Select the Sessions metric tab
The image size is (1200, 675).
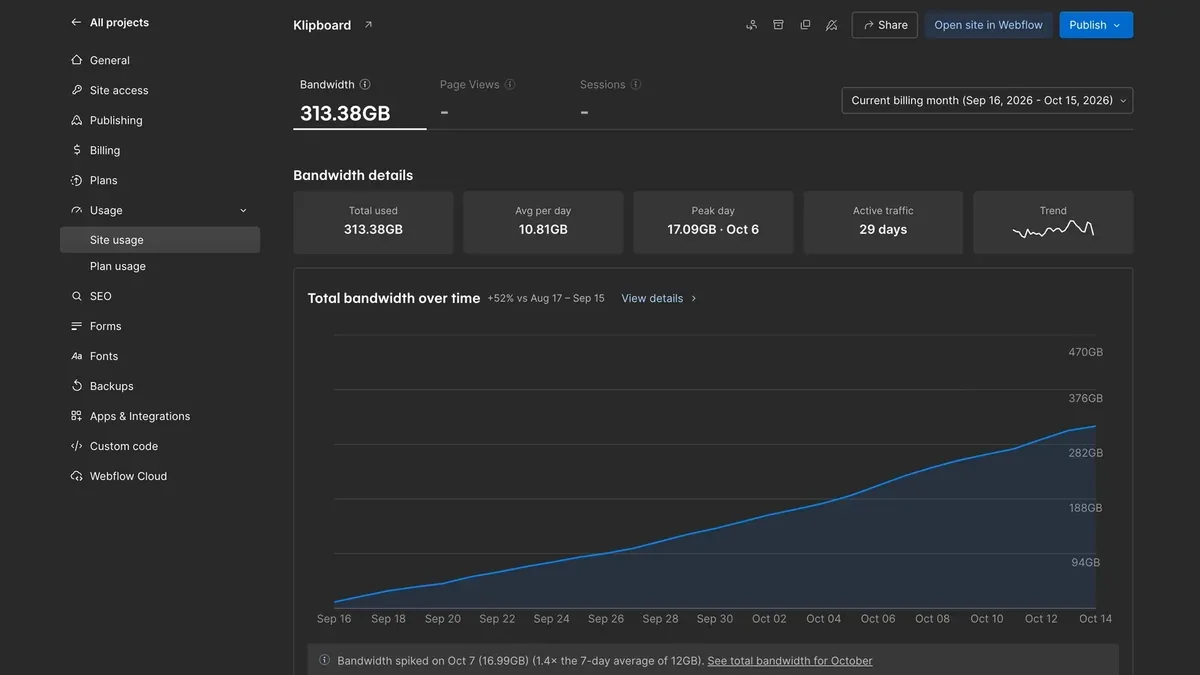640,101
